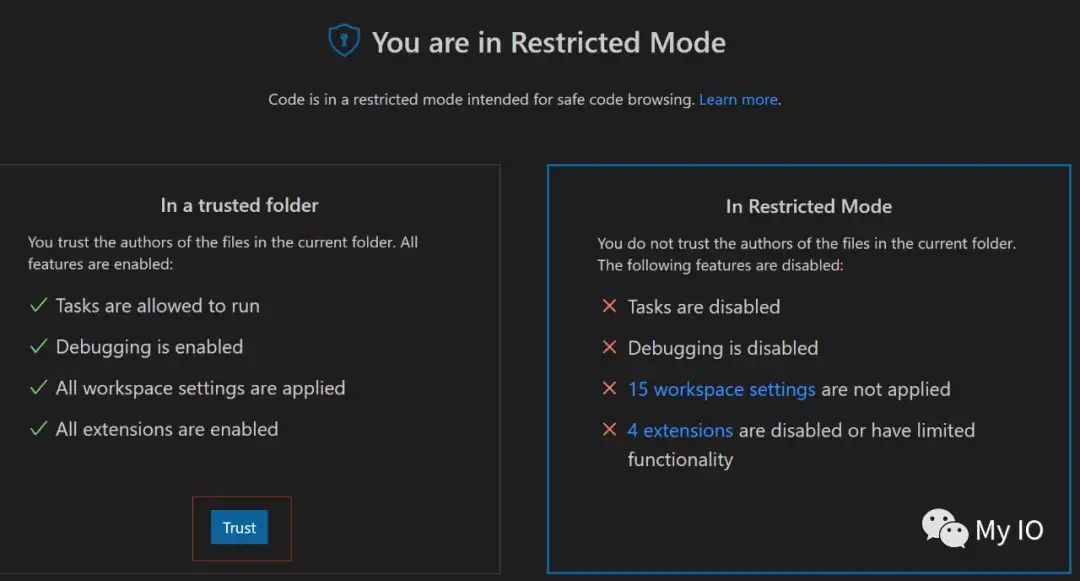1080x581 pixels.
Task: Click the X beside "Tasks are disabled"
Action: (609, 307)
